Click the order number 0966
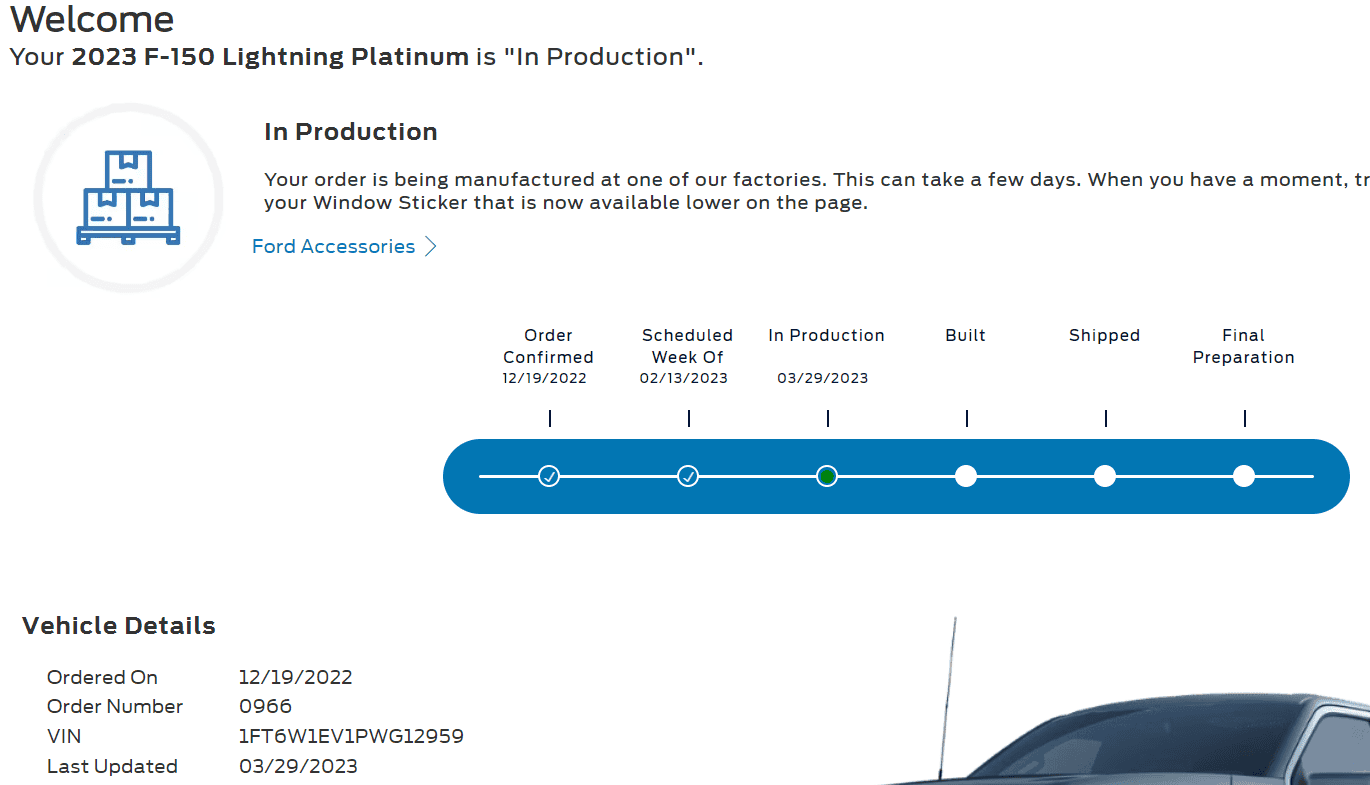 pos(265,707)
